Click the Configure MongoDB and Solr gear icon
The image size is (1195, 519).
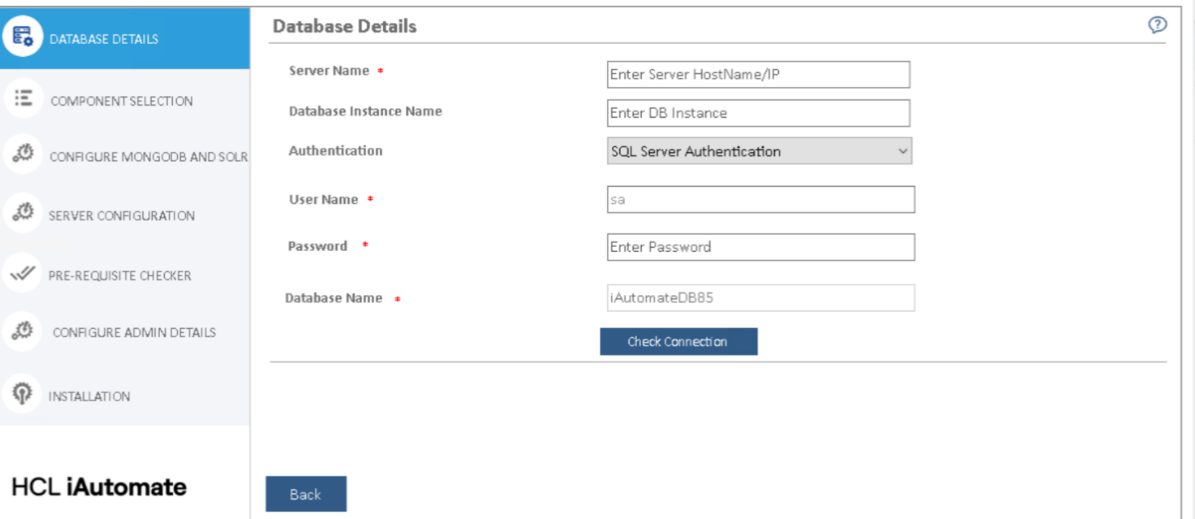[x=23, y=153]
